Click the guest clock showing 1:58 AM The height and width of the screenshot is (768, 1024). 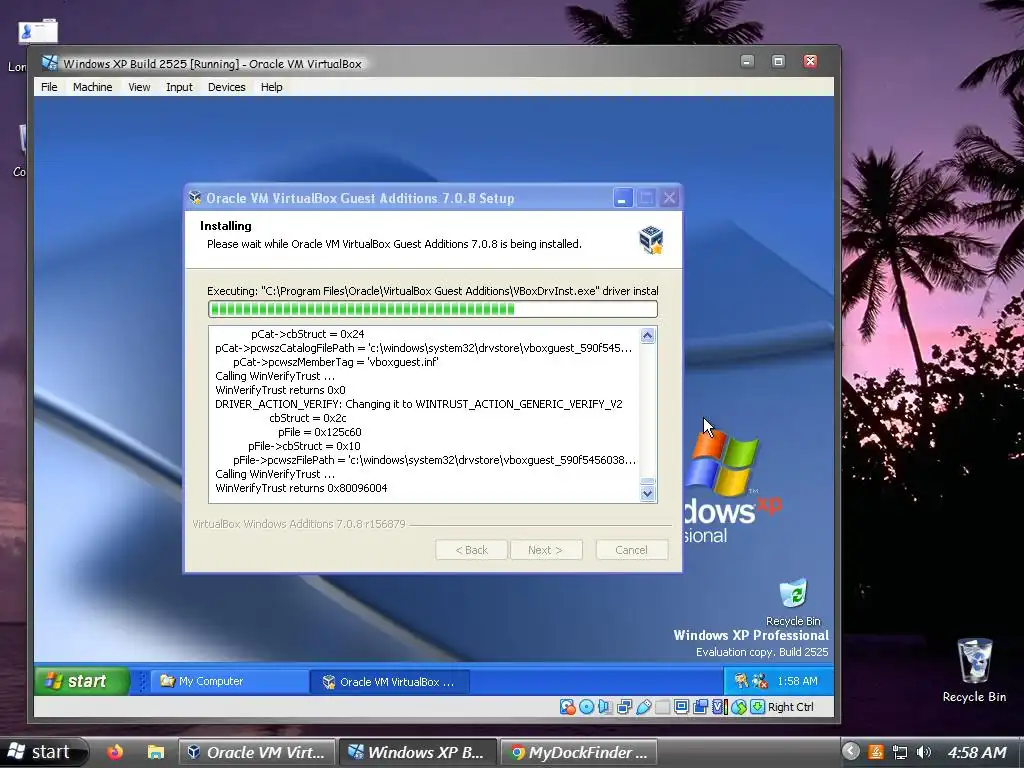pos(797,681)
